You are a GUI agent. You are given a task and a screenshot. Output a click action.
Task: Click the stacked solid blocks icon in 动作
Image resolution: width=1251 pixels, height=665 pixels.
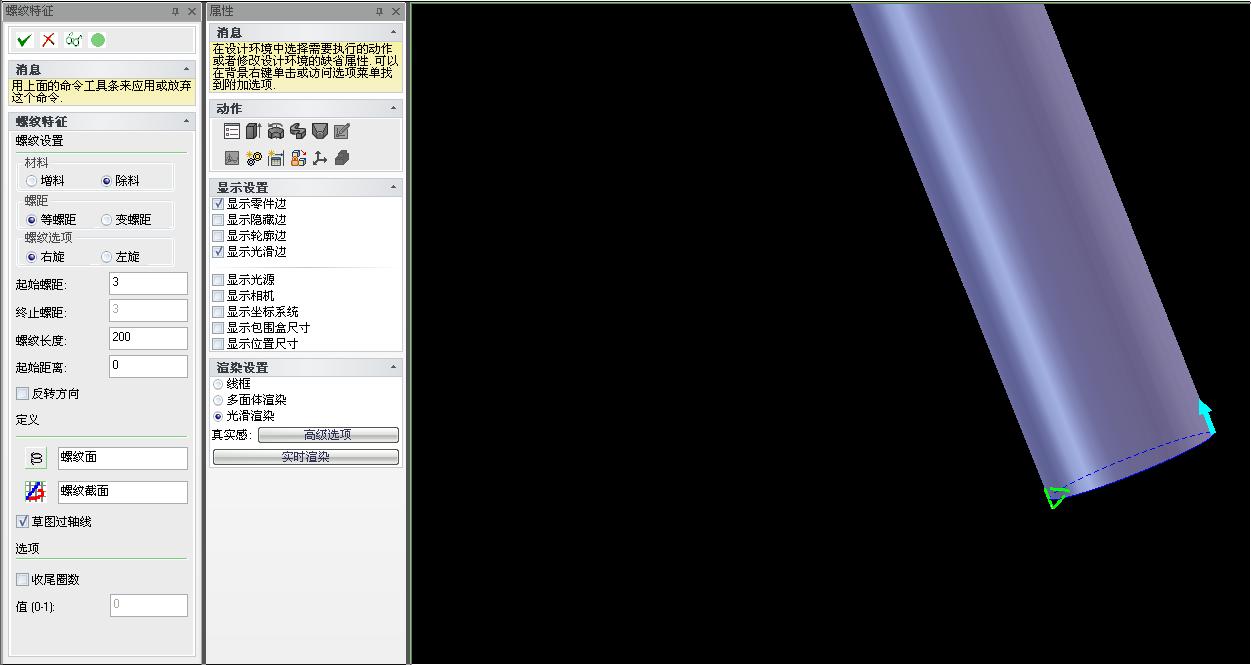coord(342,158)
